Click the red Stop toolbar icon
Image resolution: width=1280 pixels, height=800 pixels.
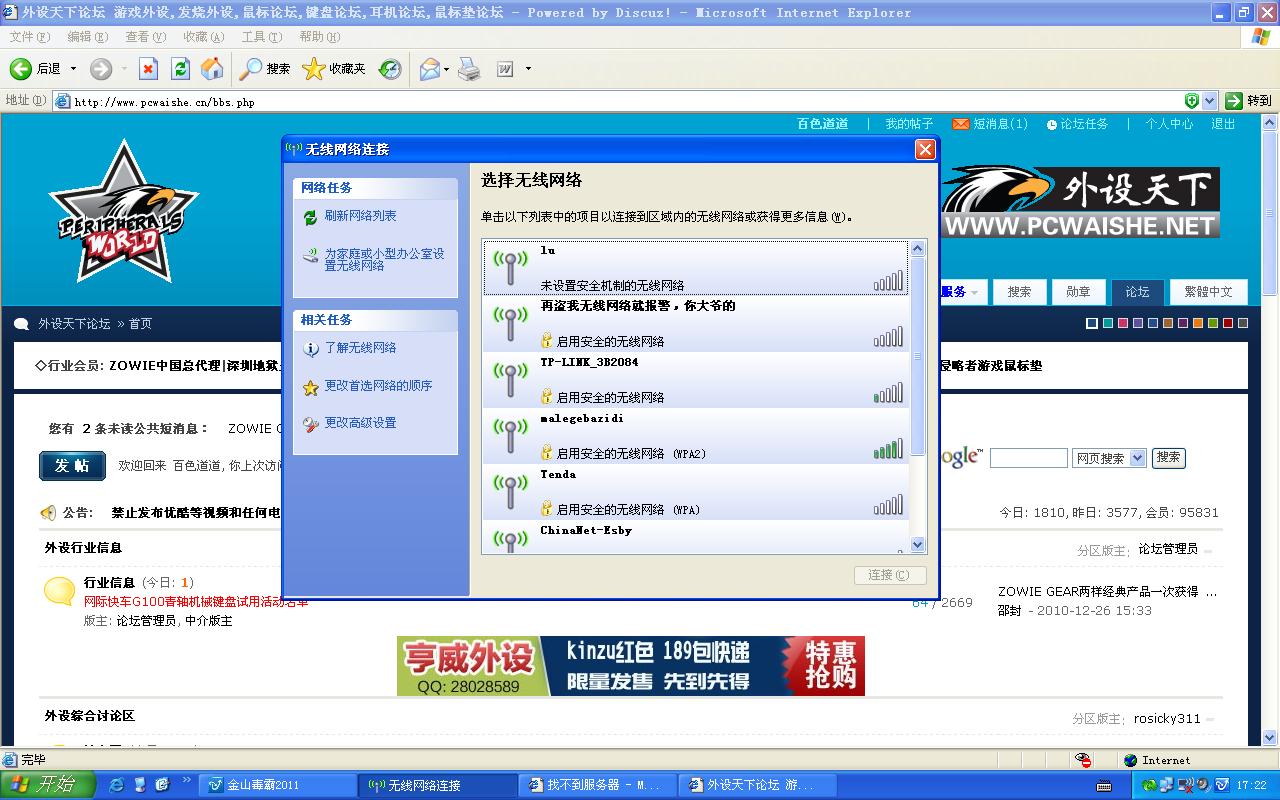(148, 69)
